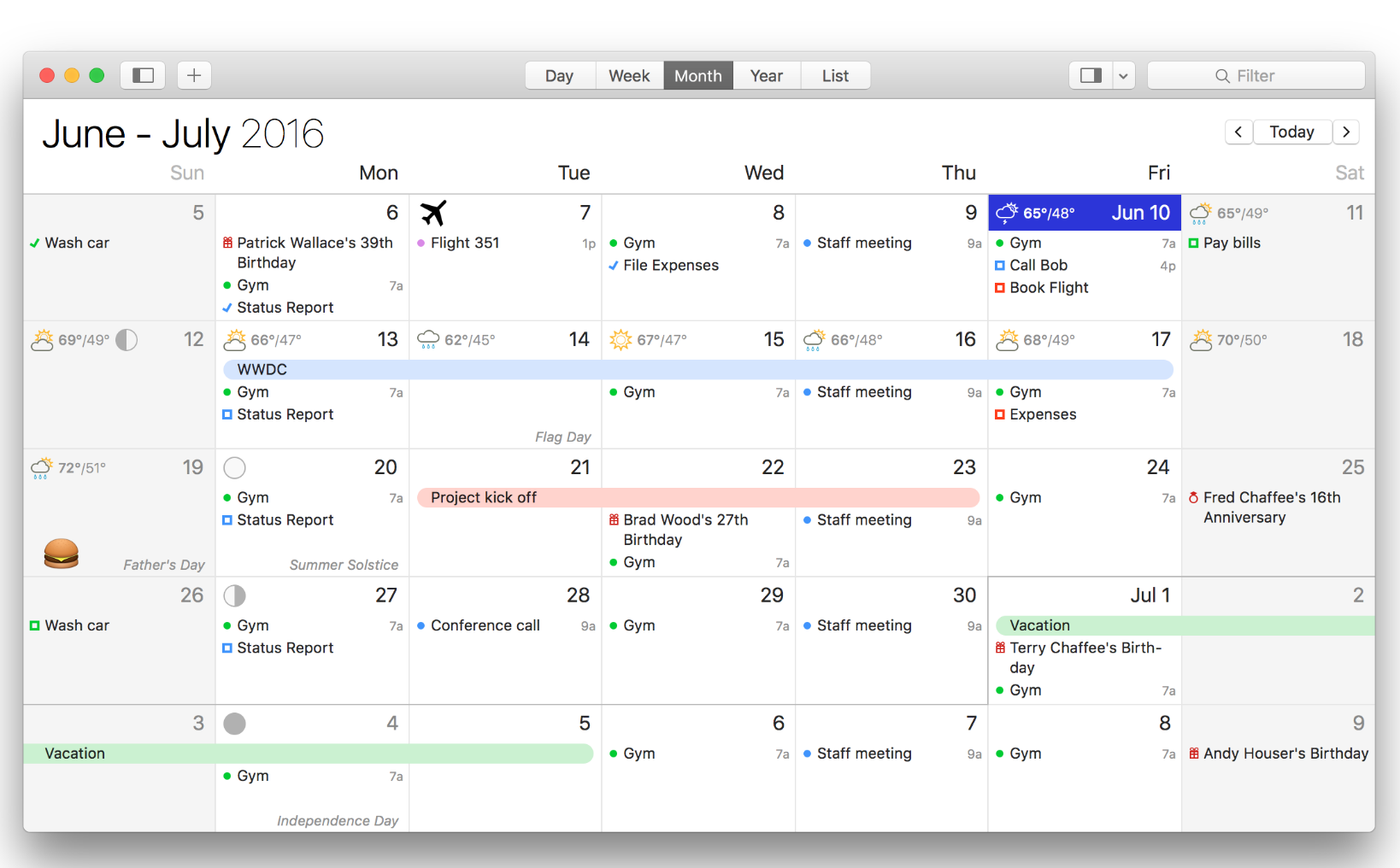Select the Month view tab

coord(698,75)
